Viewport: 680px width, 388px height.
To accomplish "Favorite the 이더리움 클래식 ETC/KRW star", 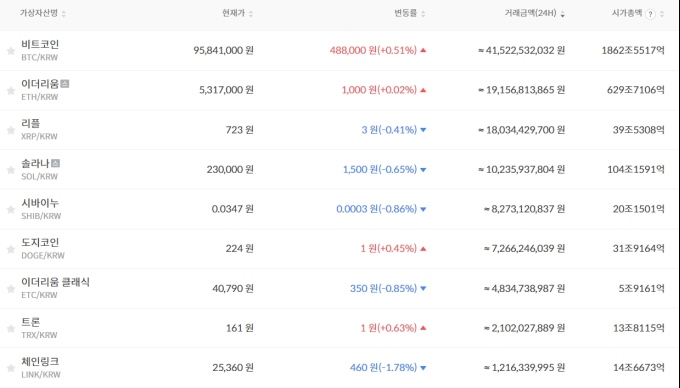I will [11, 289].
